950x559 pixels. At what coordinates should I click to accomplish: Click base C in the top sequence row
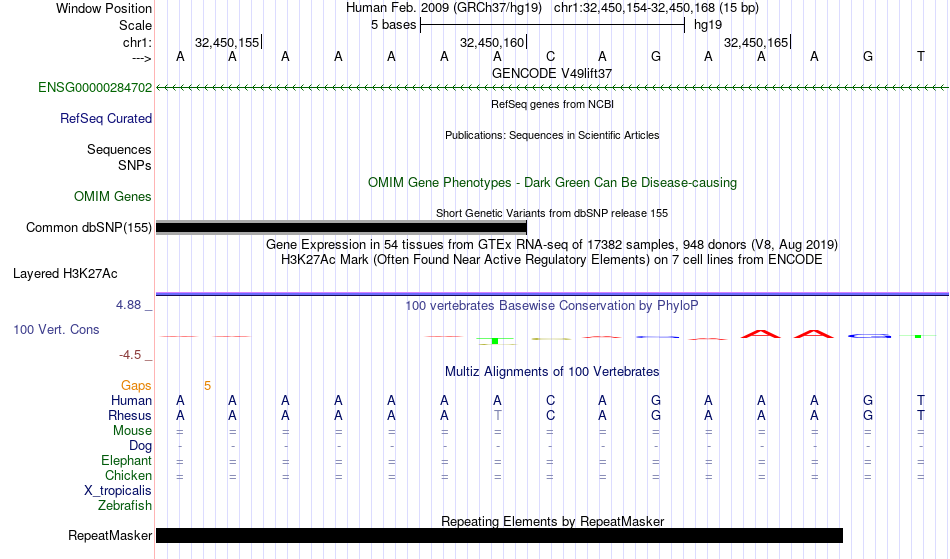click(550, 56)
